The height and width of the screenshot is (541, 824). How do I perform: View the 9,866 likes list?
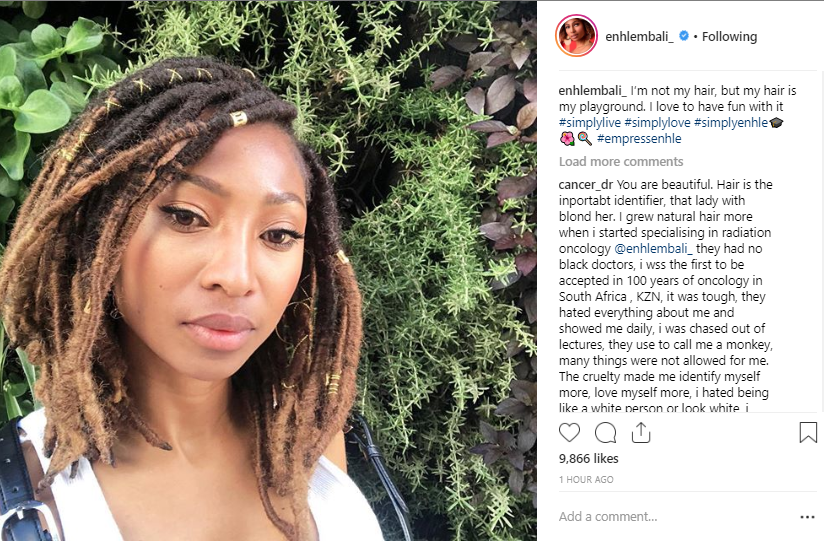click(x=589, y=458)
